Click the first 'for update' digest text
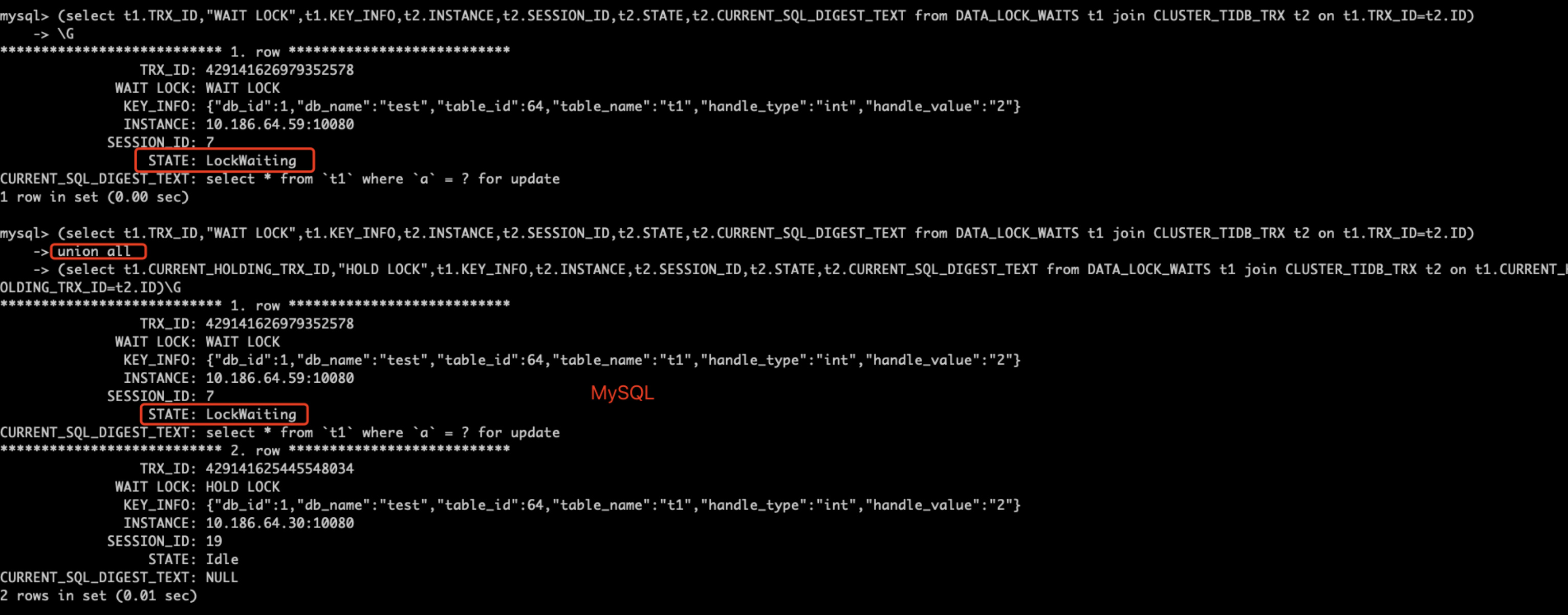This screenshot has width=1568, height=615. point(518,179)
